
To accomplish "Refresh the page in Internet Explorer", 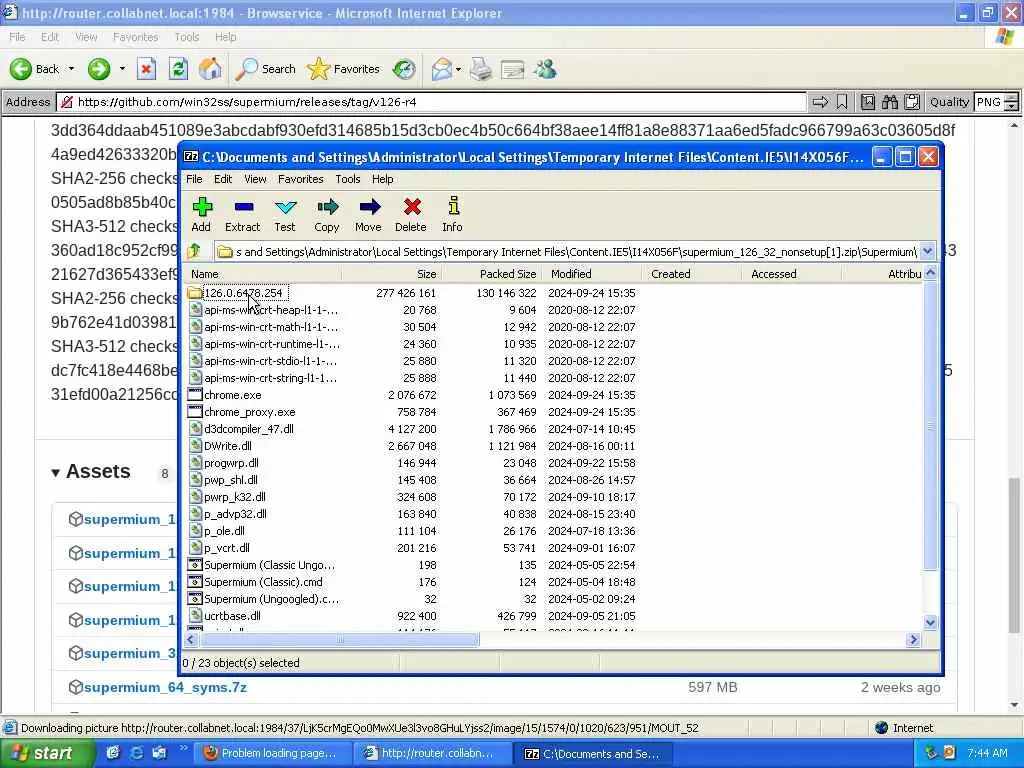I will [x=178, y=69].
